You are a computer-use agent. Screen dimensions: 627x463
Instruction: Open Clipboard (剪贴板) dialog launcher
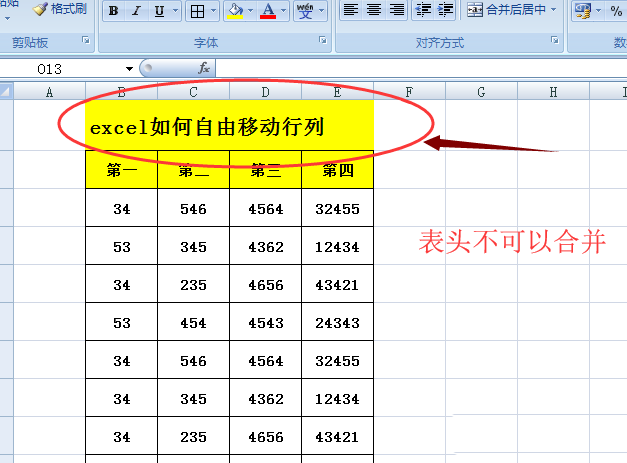(x=86, y=40)
